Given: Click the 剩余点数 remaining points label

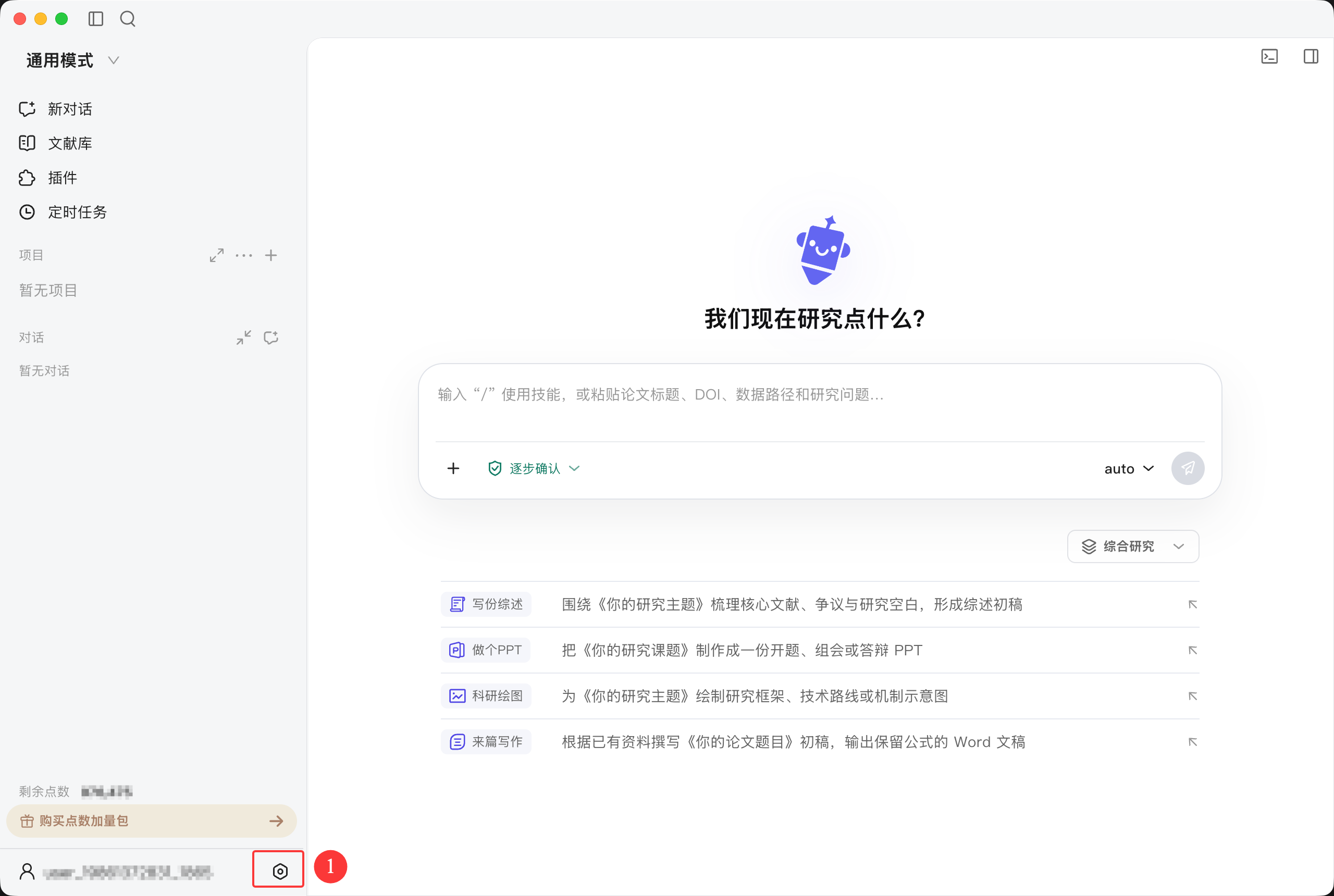Looking at the screenshot, I should pos(44,791).
